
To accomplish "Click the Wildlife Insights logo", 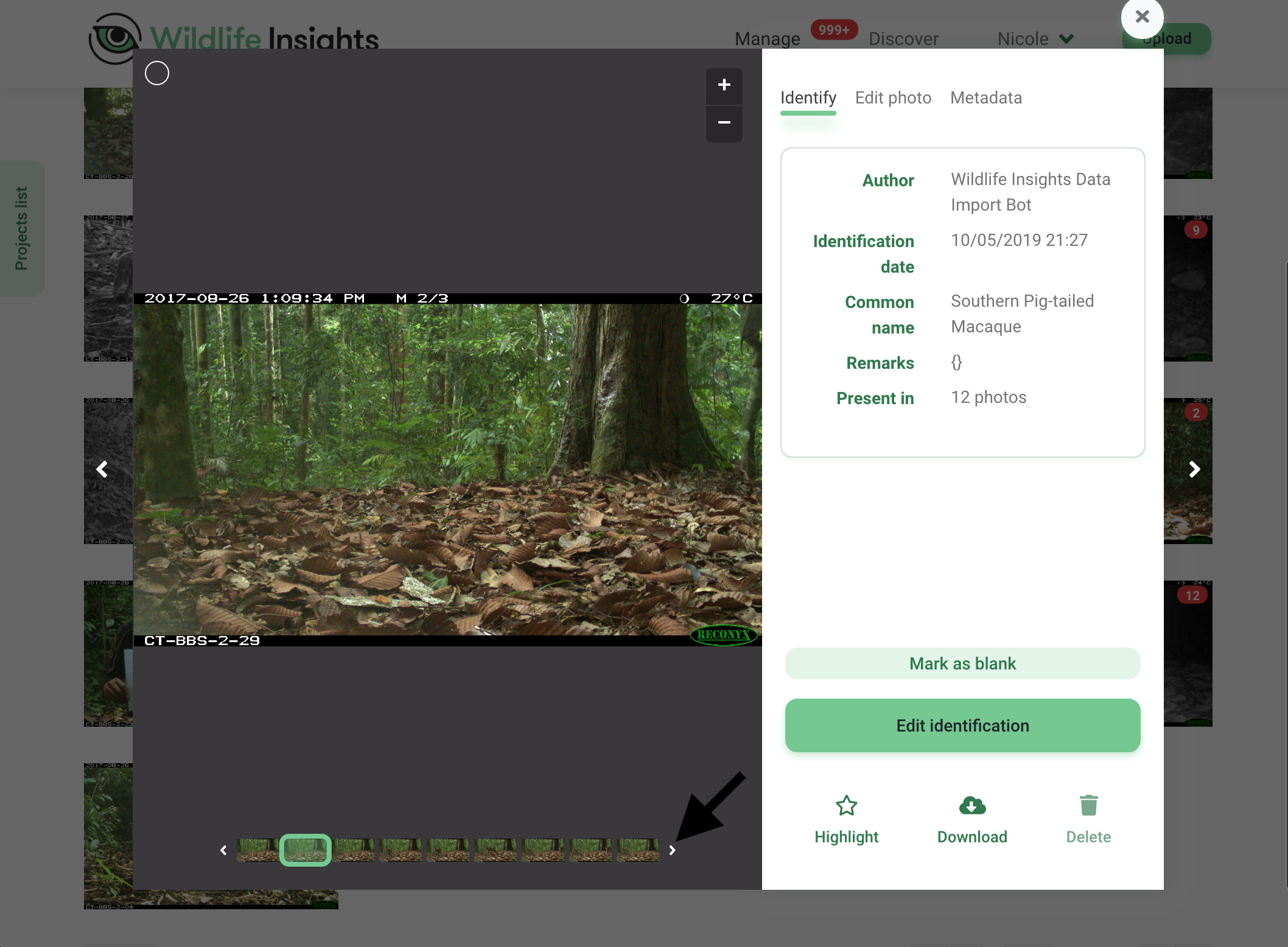I will (234, 38).
